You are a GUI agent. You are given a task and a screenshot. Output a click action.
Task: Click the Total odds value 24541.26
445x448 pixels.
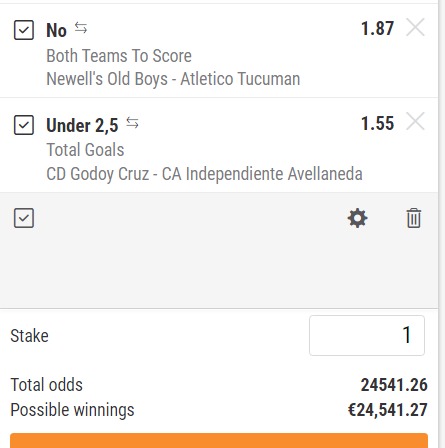click(x=394, y=385)
